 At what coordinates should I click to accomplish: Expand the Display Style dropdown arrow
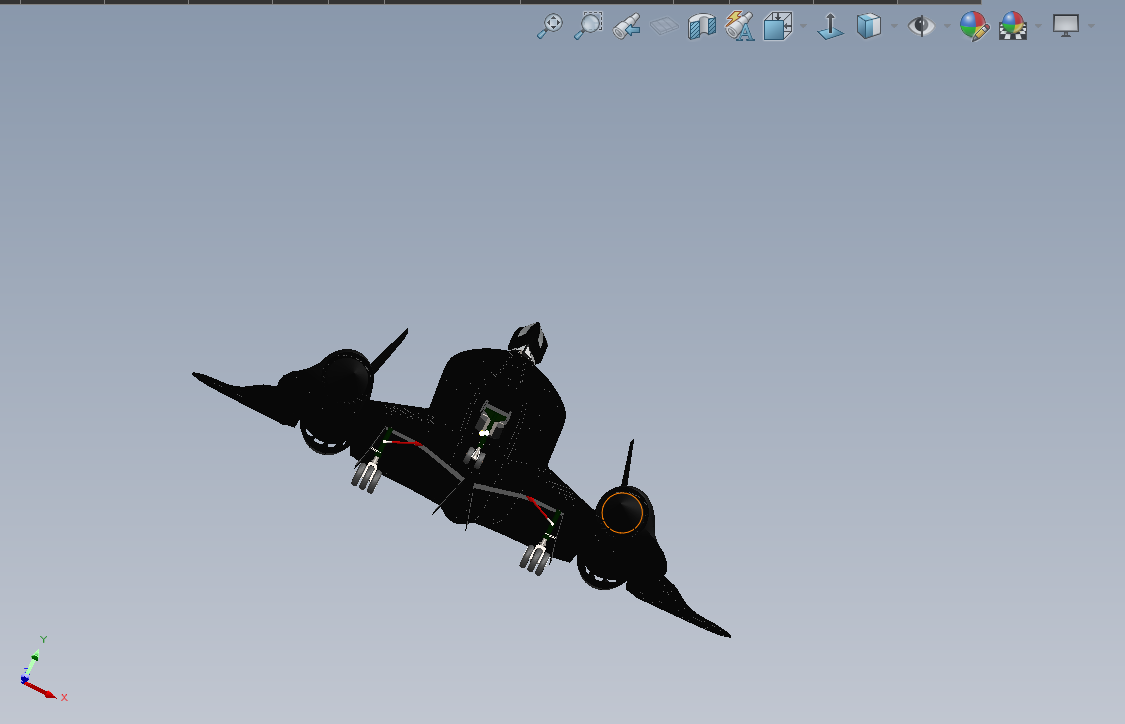tap(894, 27)
